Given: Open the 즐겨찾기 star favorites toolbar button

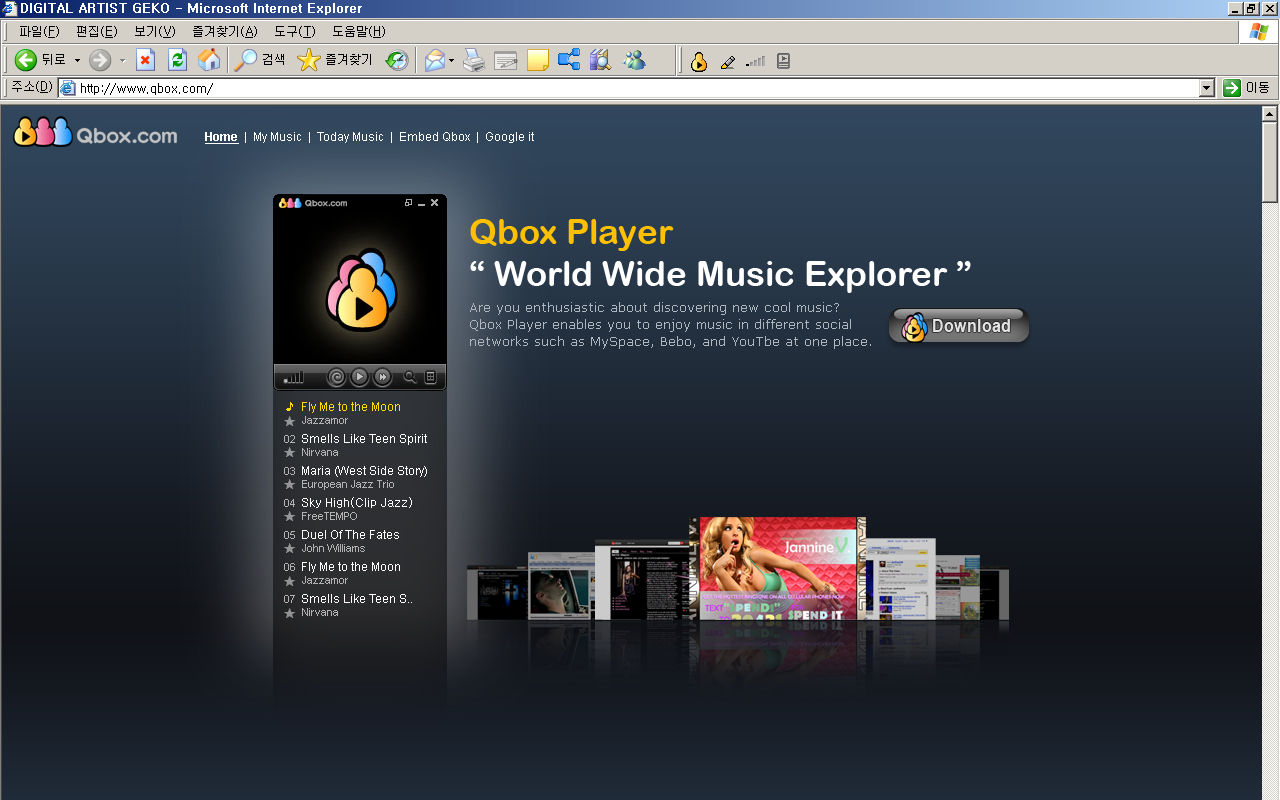Looking at the screenshot, I should pos(335,60).
